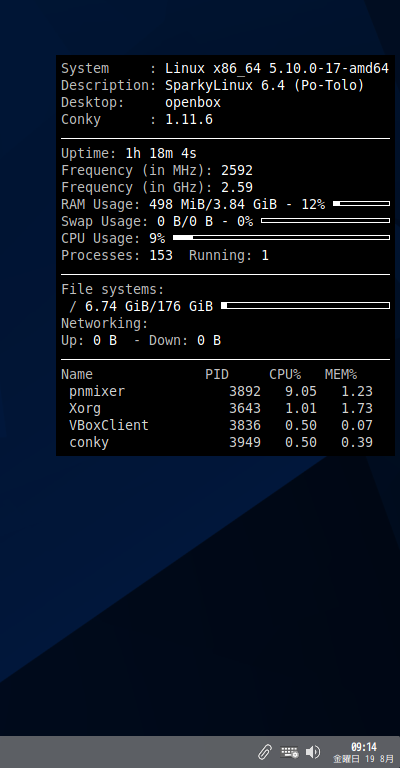The width and height of the screenshot is (400, 768).
Task: Click the Swap Usage progress bar
Action: (326, 220)
